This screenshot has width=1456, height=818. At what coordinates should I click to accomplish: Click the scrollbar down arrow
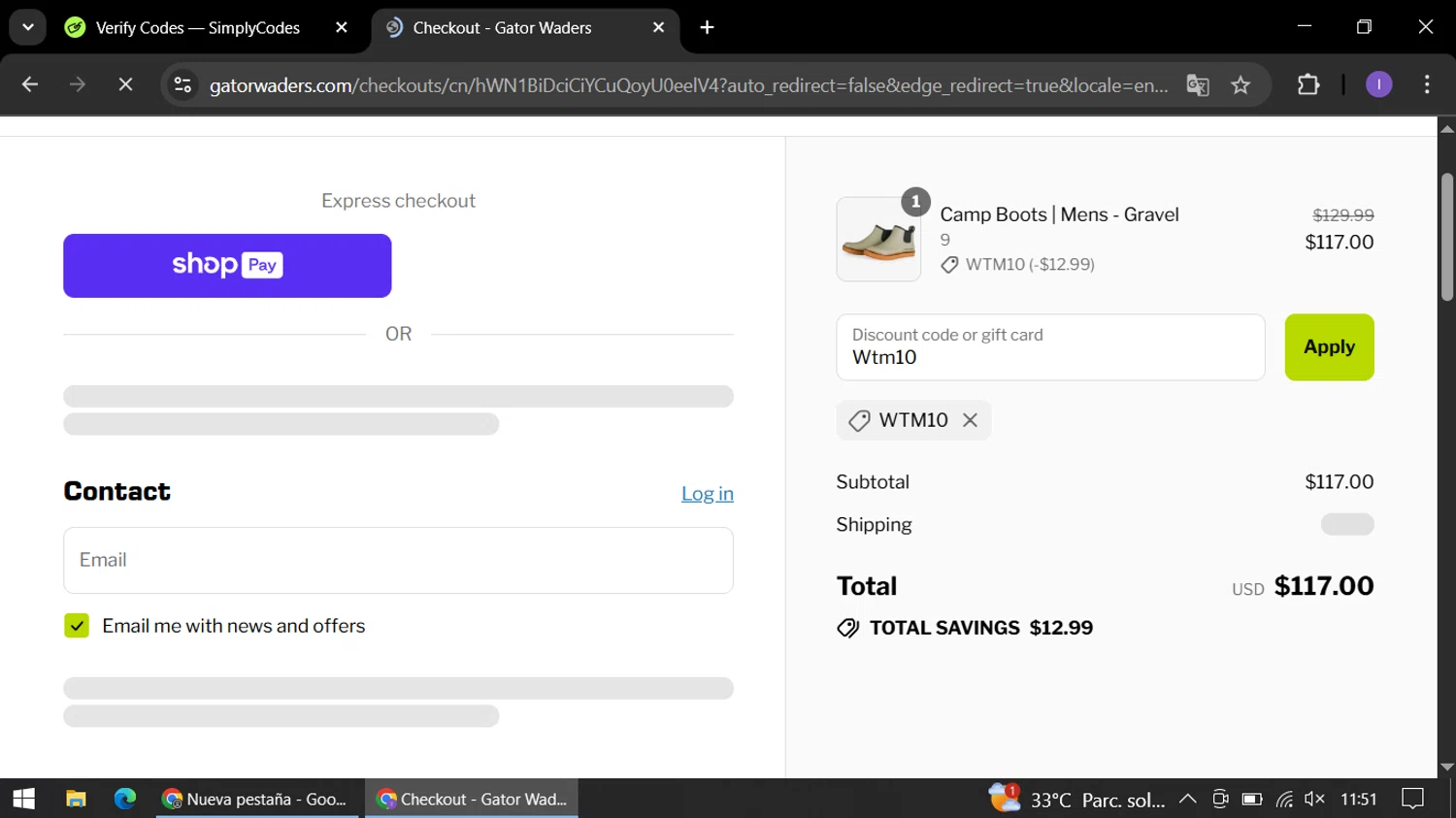[1446, 767]
